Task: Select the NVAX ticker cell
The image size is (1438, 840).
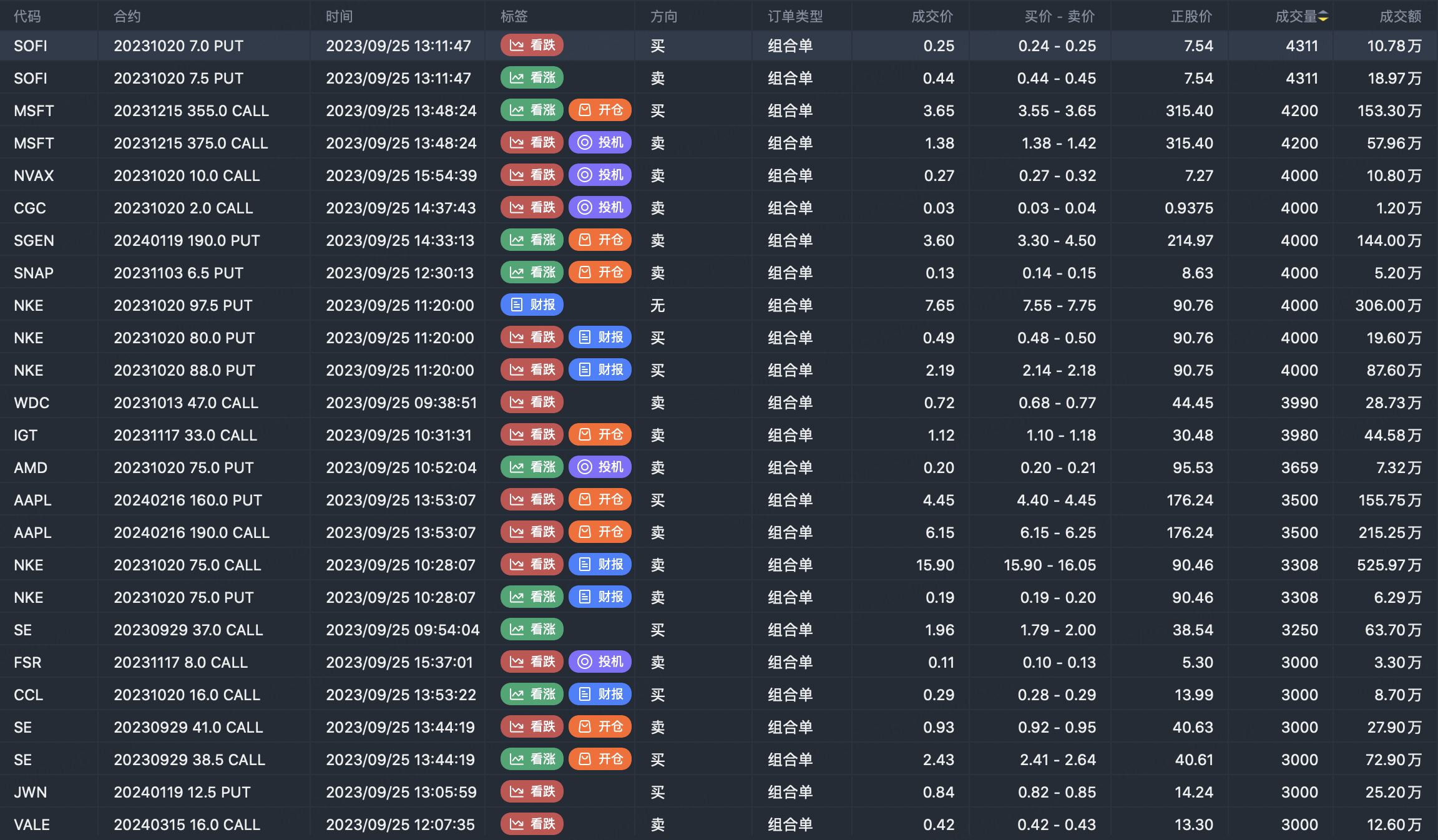Action: pos(34,175)
